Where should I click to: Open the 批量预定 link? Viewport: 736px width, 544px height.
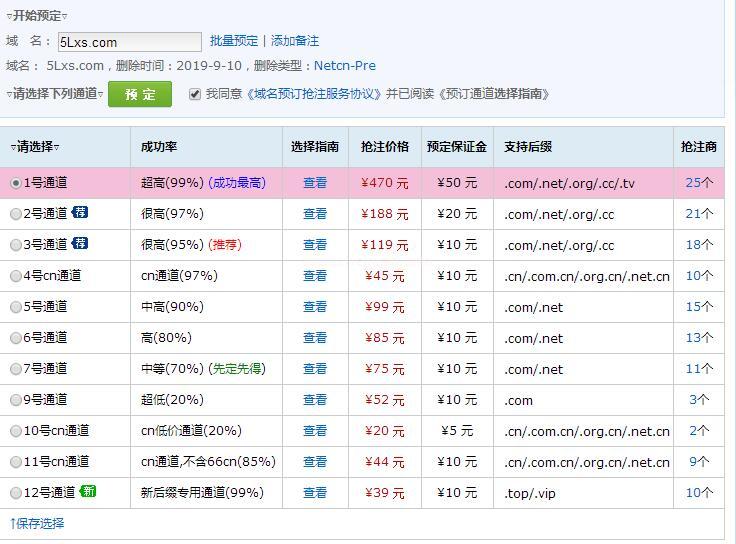coord(233,41)
